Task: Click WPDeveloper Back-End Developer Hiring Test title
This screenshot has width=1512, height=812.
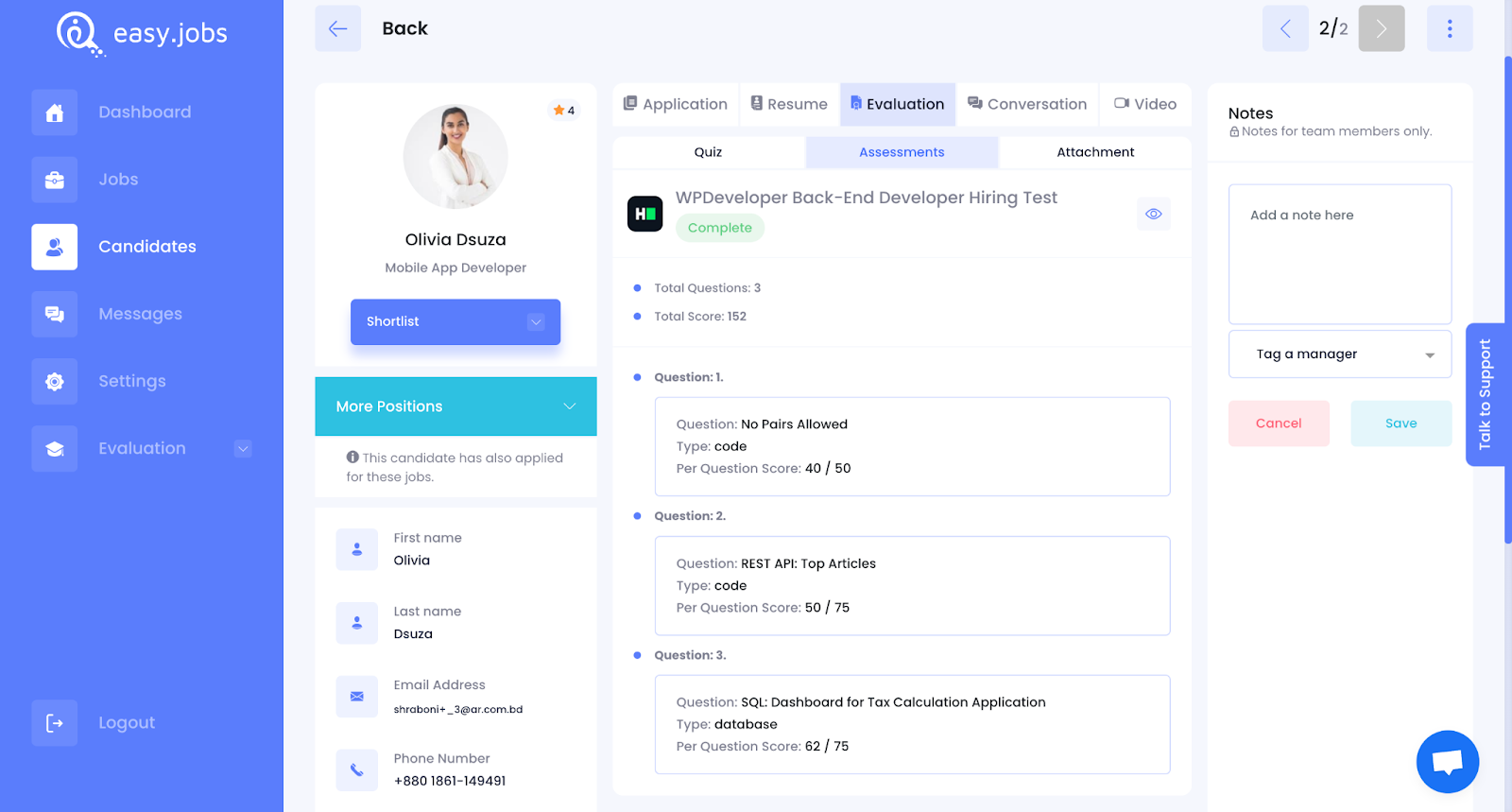Action: (x=866, y=198)
